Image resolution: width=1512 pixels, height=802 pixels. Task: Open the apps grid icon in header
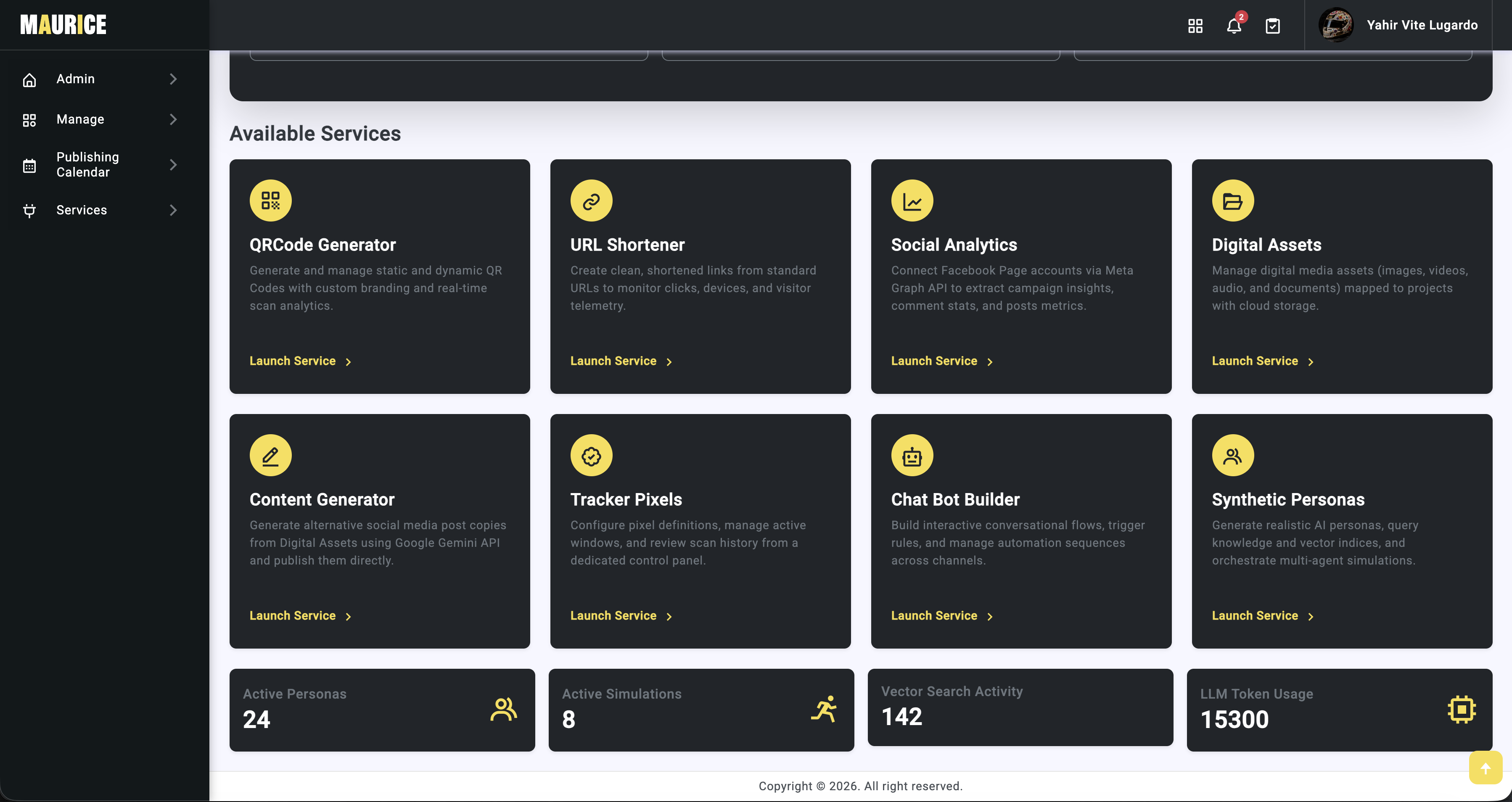coord(1195,26)
